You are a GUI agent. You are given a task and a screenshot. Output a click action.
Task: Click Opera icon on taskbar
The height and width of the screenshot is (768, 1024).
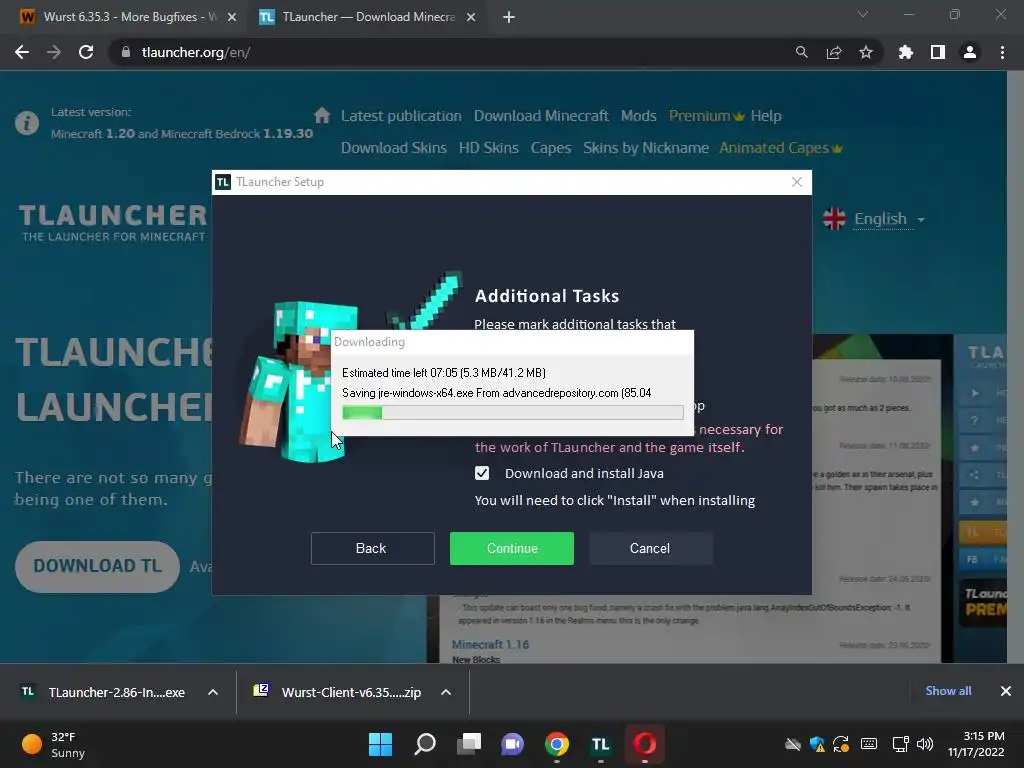click(645, 744)
